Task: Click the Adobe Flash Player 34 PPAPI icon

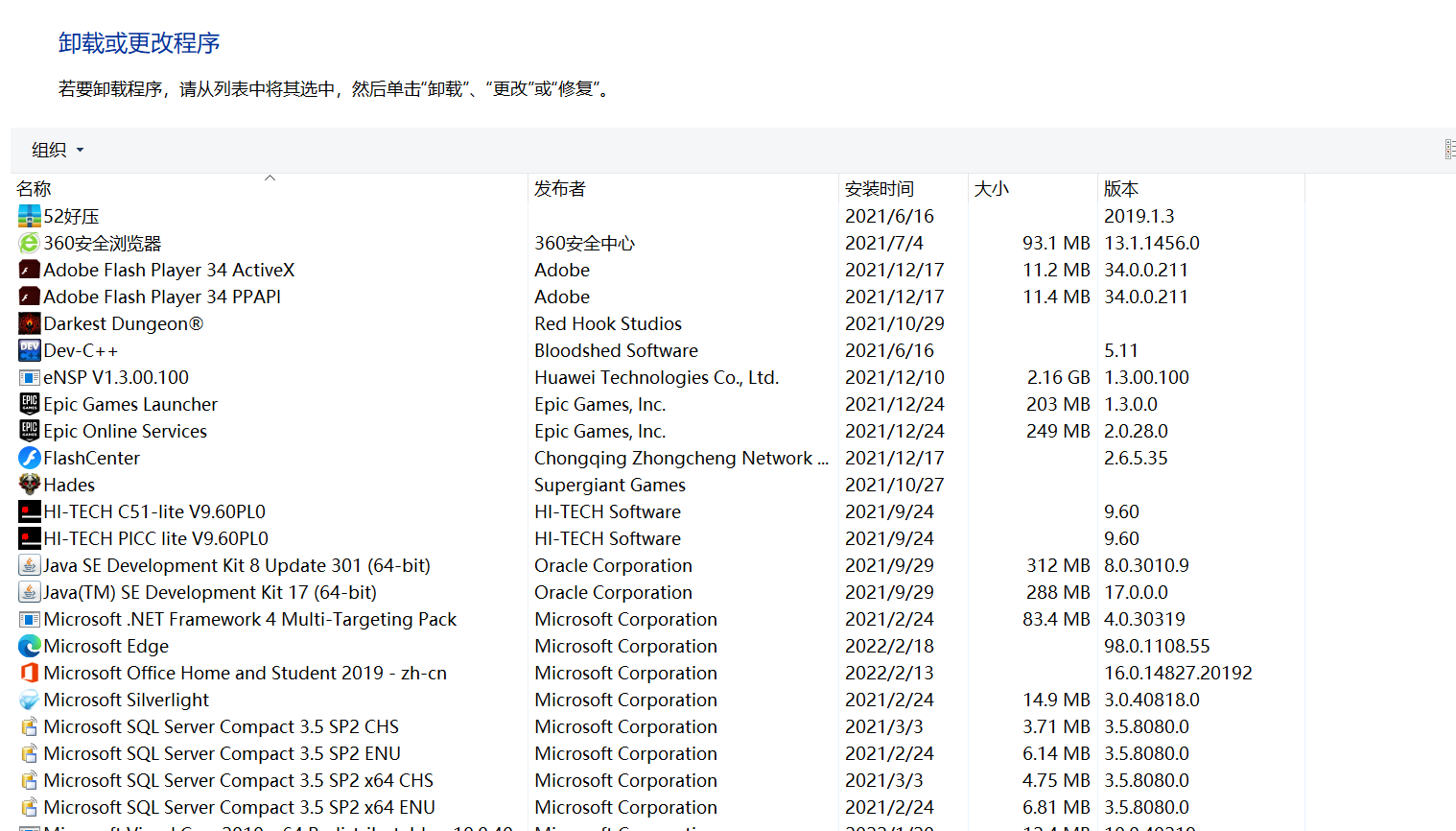Action: 30,297
